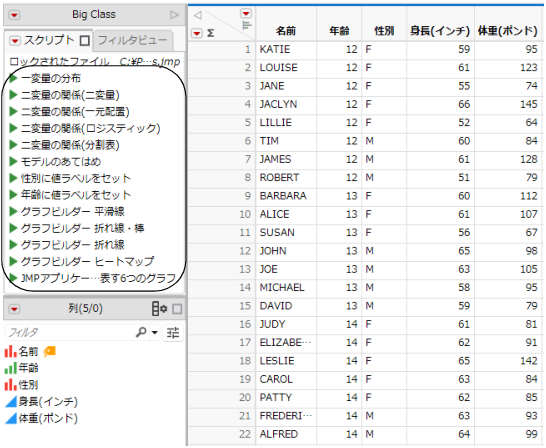Toggle the checkbox in 列(5/0) header

177,309
